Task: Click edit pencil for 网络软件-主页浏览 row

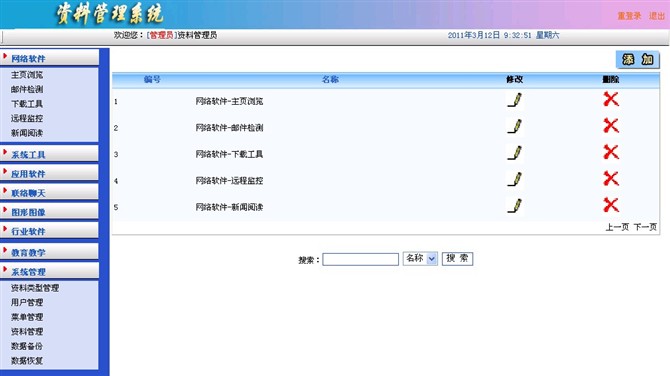Action: coord(515,100)
